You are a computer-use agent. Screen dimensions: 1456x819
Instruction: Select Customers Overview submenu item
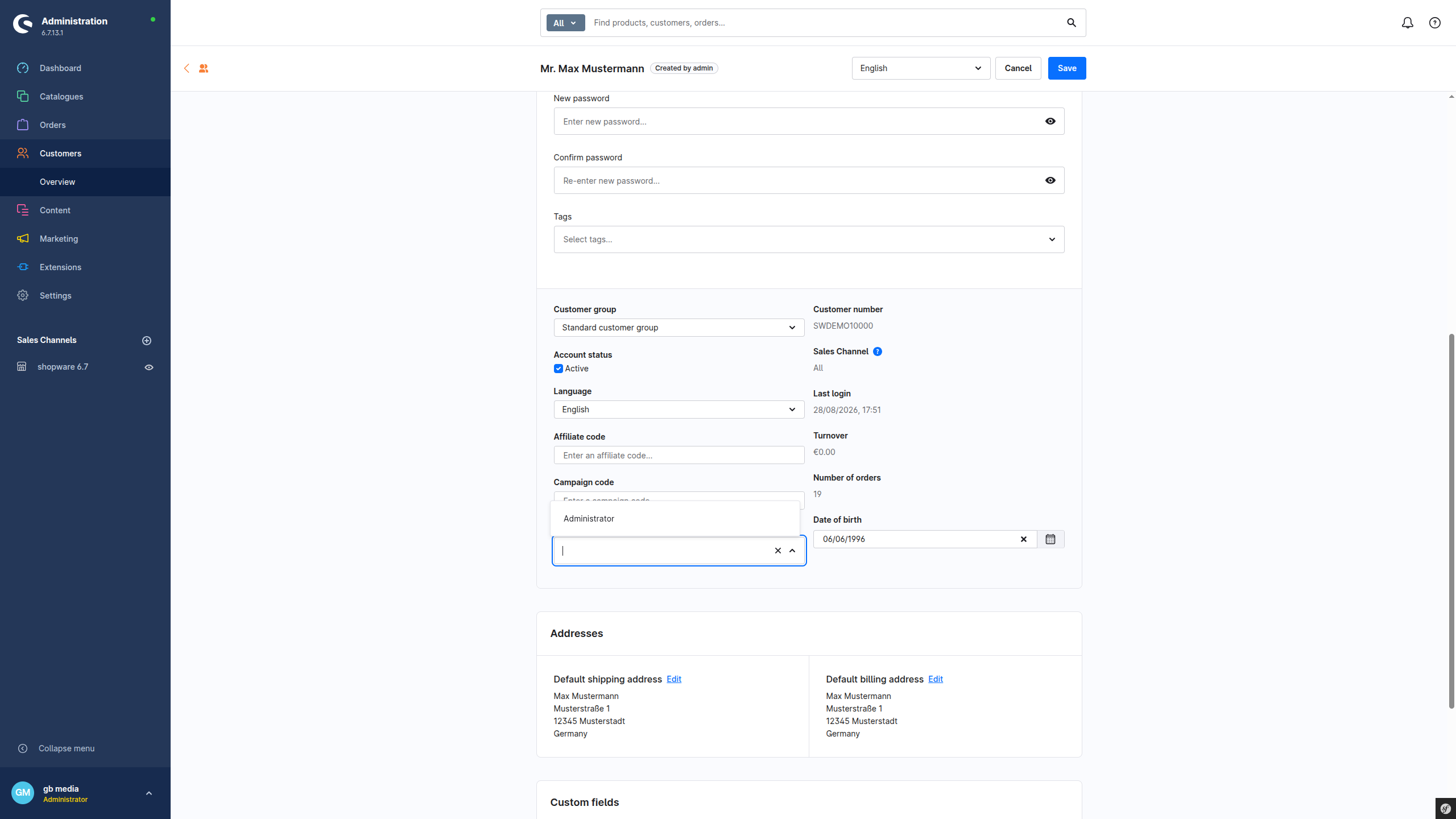point(85,182)
